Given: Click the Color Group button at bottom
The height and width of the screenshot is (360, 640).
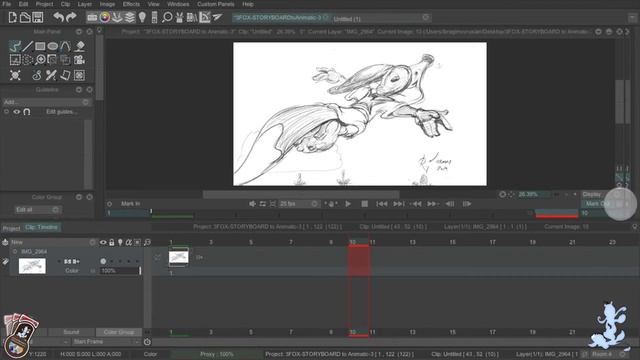Looking at the screenshot, I should coord(119,332).
